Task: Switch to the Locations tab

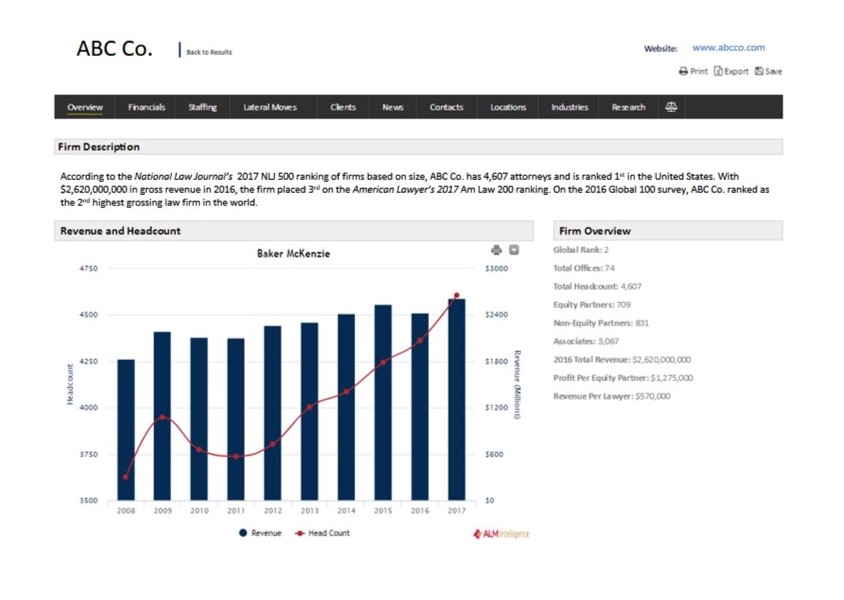Action: coord(508,107)
